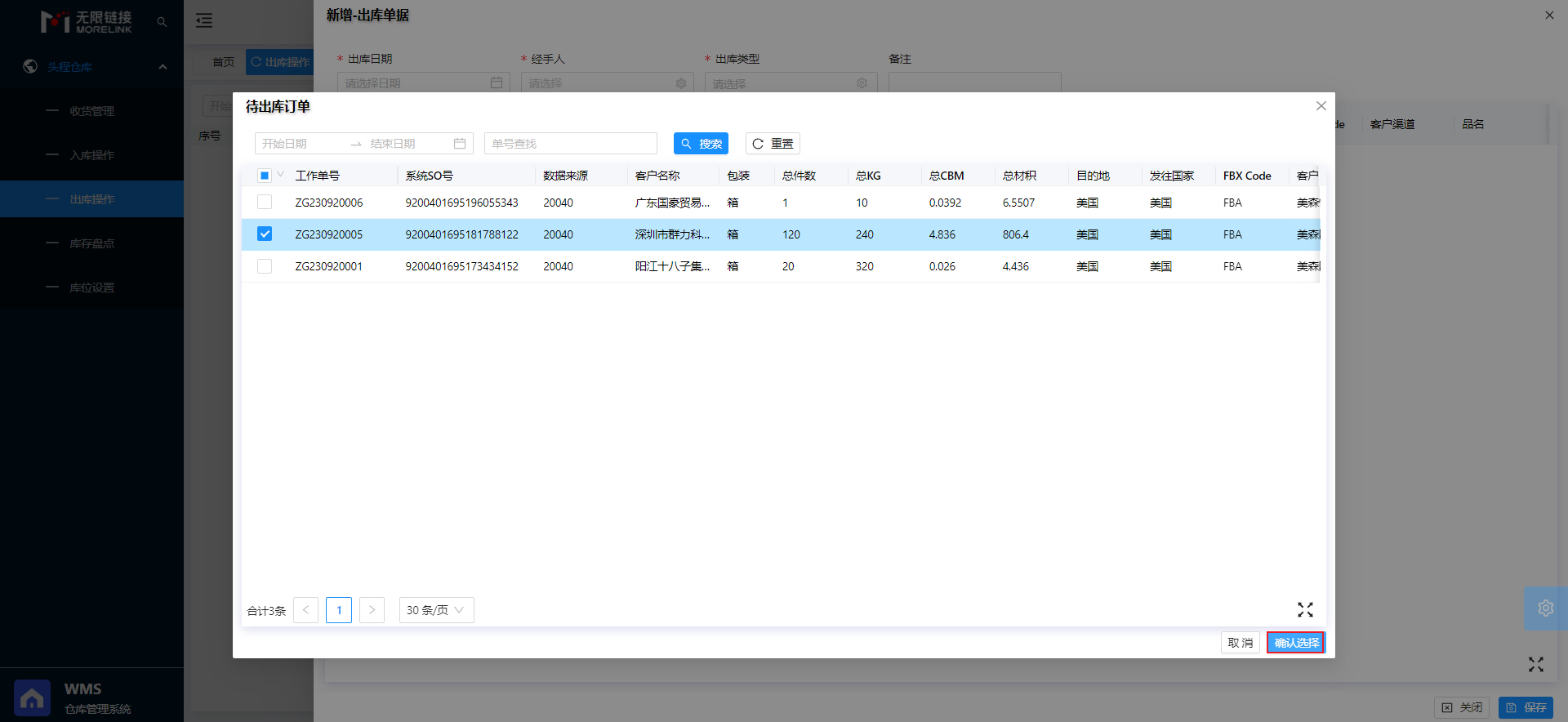Click SO number 9200401695196055343

tap(461, 203)
